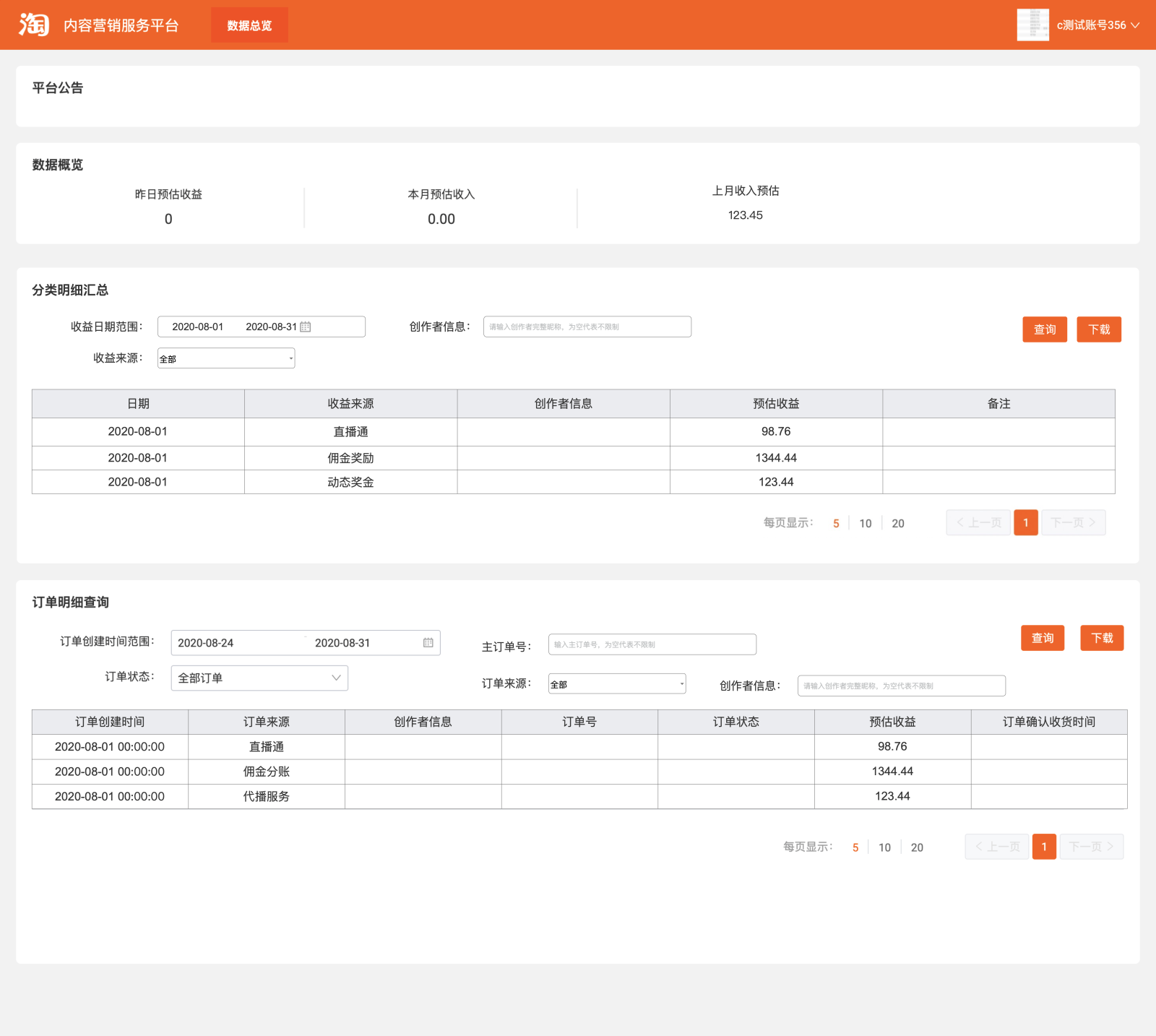Image resolution: width=1156 pixels, height=1036 pixels.
Task: Show 20 per page in order table
Action: point(917,847)
